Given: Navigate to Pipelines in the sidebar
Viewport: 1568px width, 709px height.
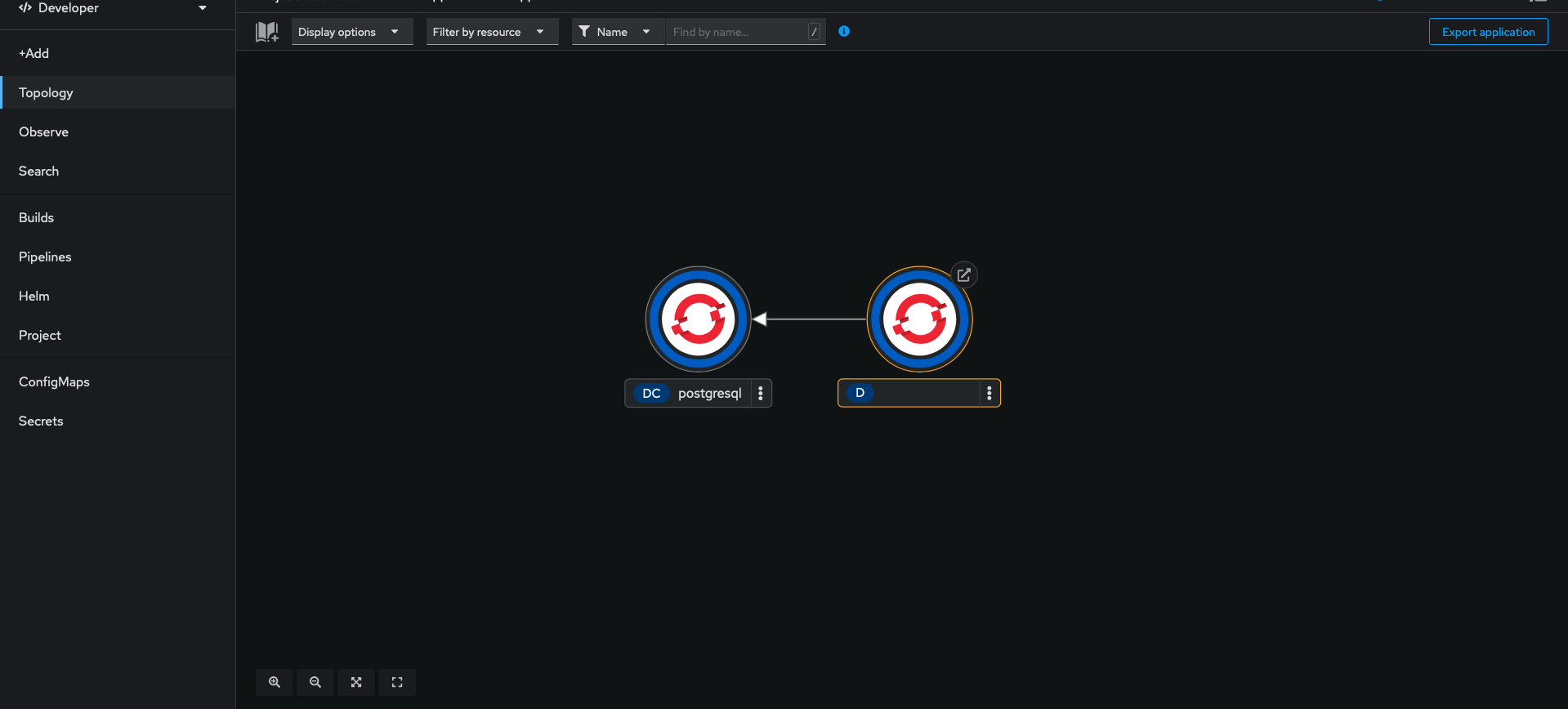Looking at the screenshot, I should point(45,256).
